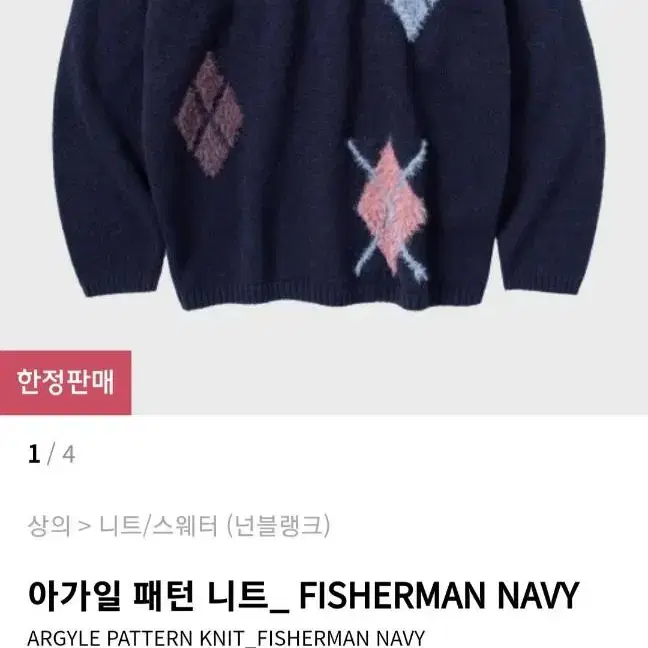Select the FISHERMAN NAVY text in the title

click(x=439, y=595)
